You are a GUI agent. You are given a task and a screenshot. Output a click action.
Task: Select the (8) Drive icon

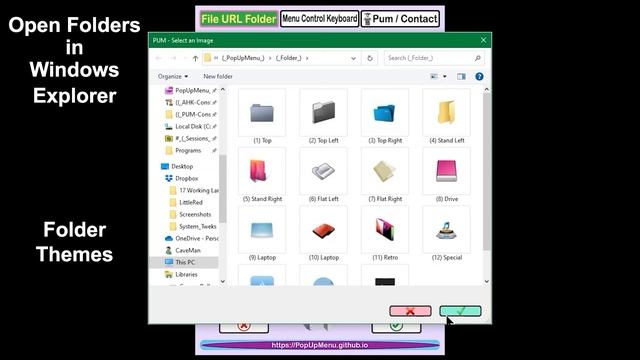pos(446,171)
